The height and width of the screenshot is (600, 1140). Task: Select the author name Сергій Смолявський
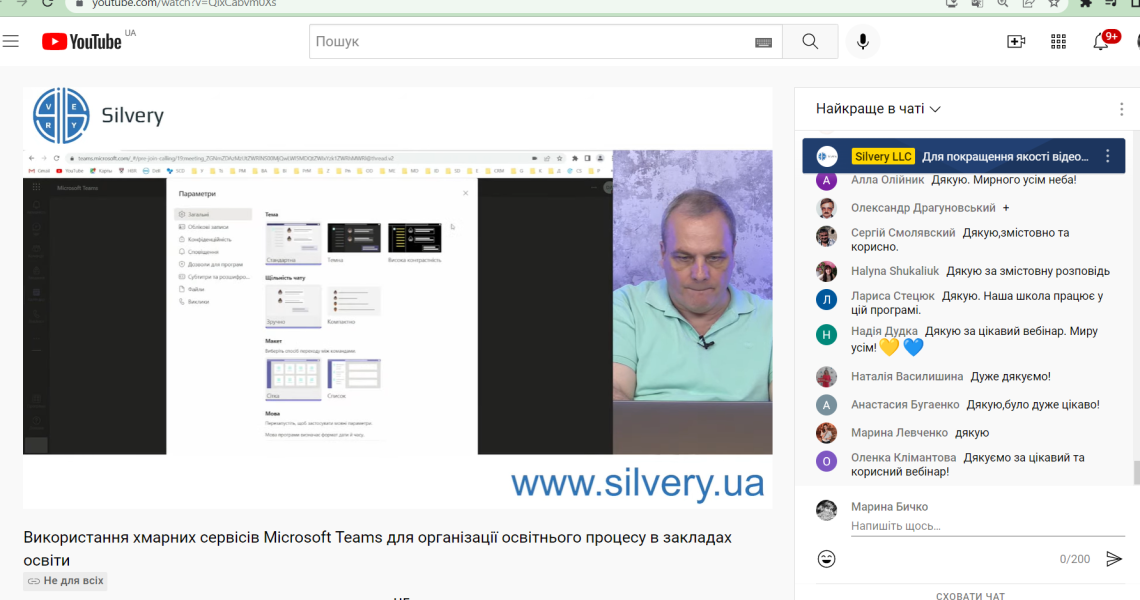pyautogui.click(x=903, y=233)
